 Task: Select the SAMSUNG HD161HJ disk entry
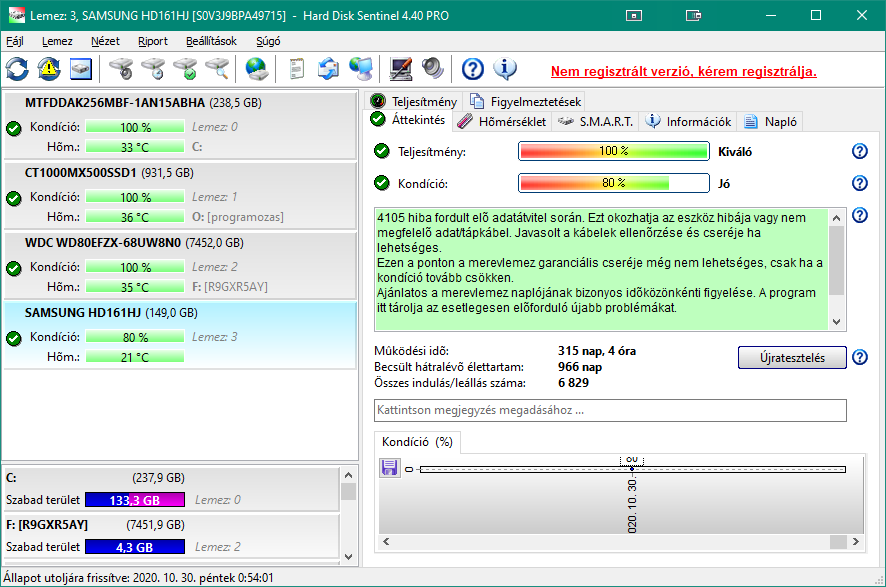180,336
